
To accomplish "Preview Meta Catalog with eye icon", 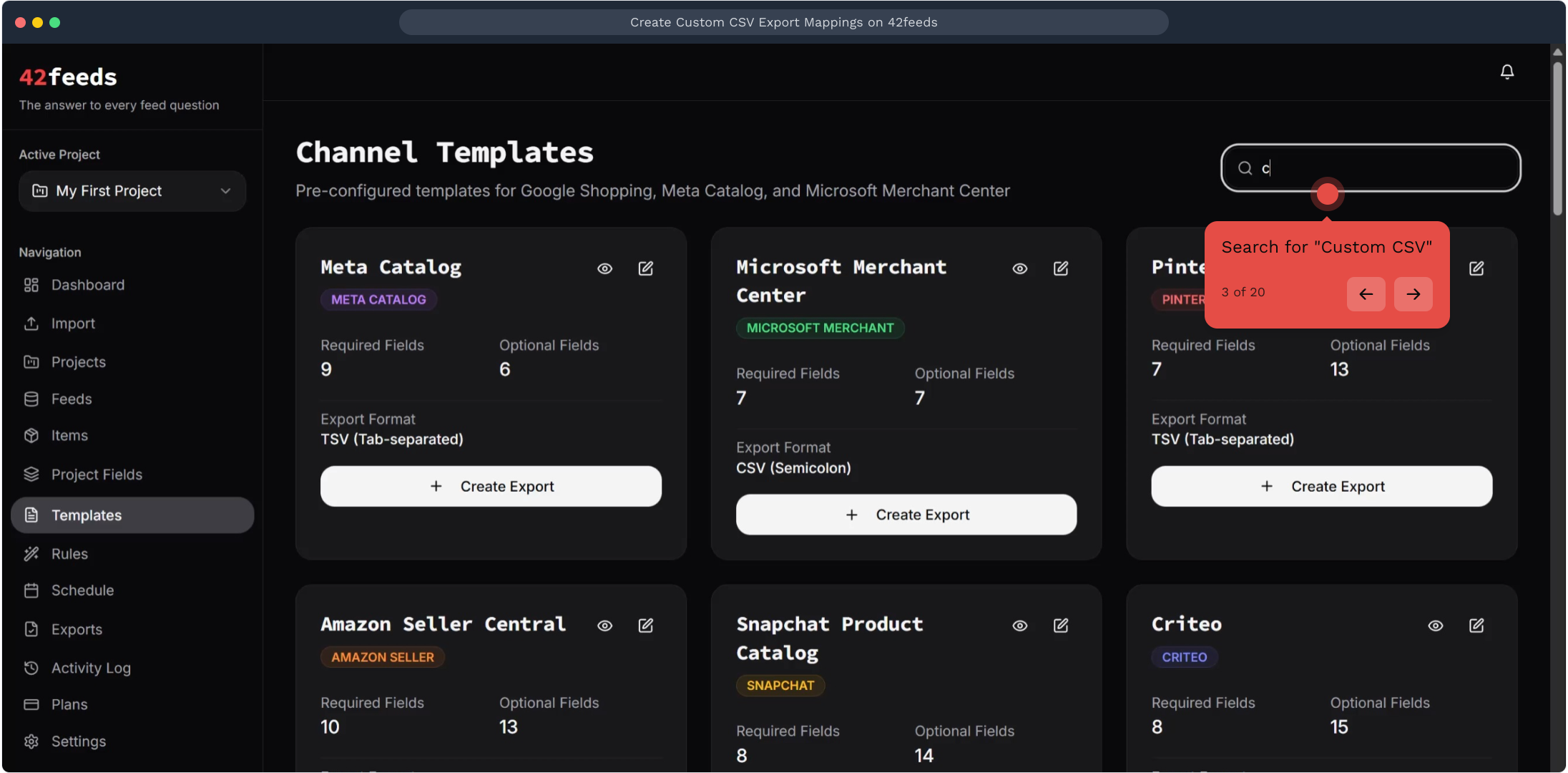I will click(x=604, y=268).
